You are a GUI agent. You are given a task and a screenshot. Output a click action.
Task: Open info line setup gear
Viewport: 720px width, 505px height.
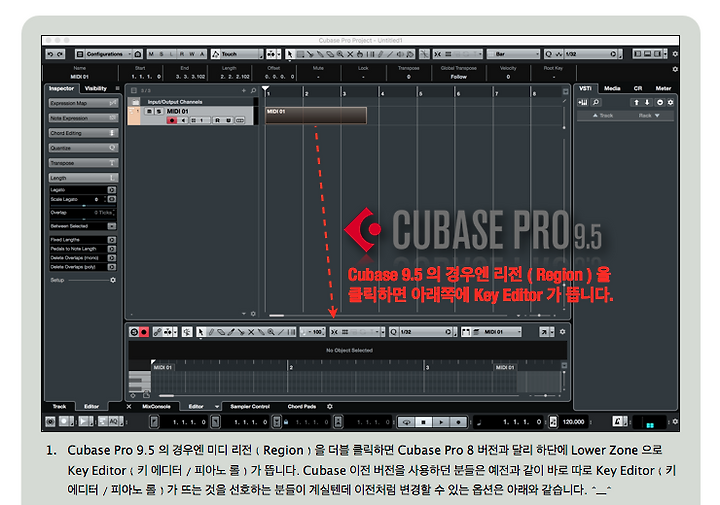675,69
